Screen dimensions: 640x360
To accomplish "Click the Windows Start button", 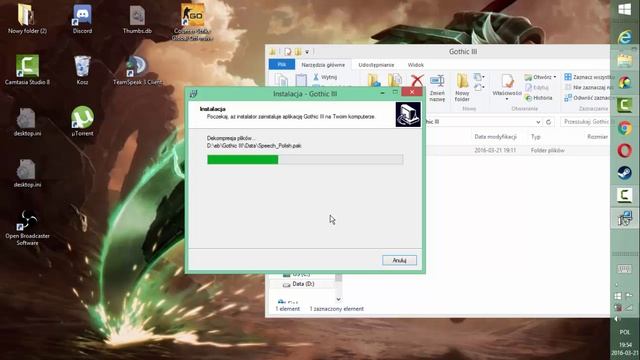I will click(624, 9).
